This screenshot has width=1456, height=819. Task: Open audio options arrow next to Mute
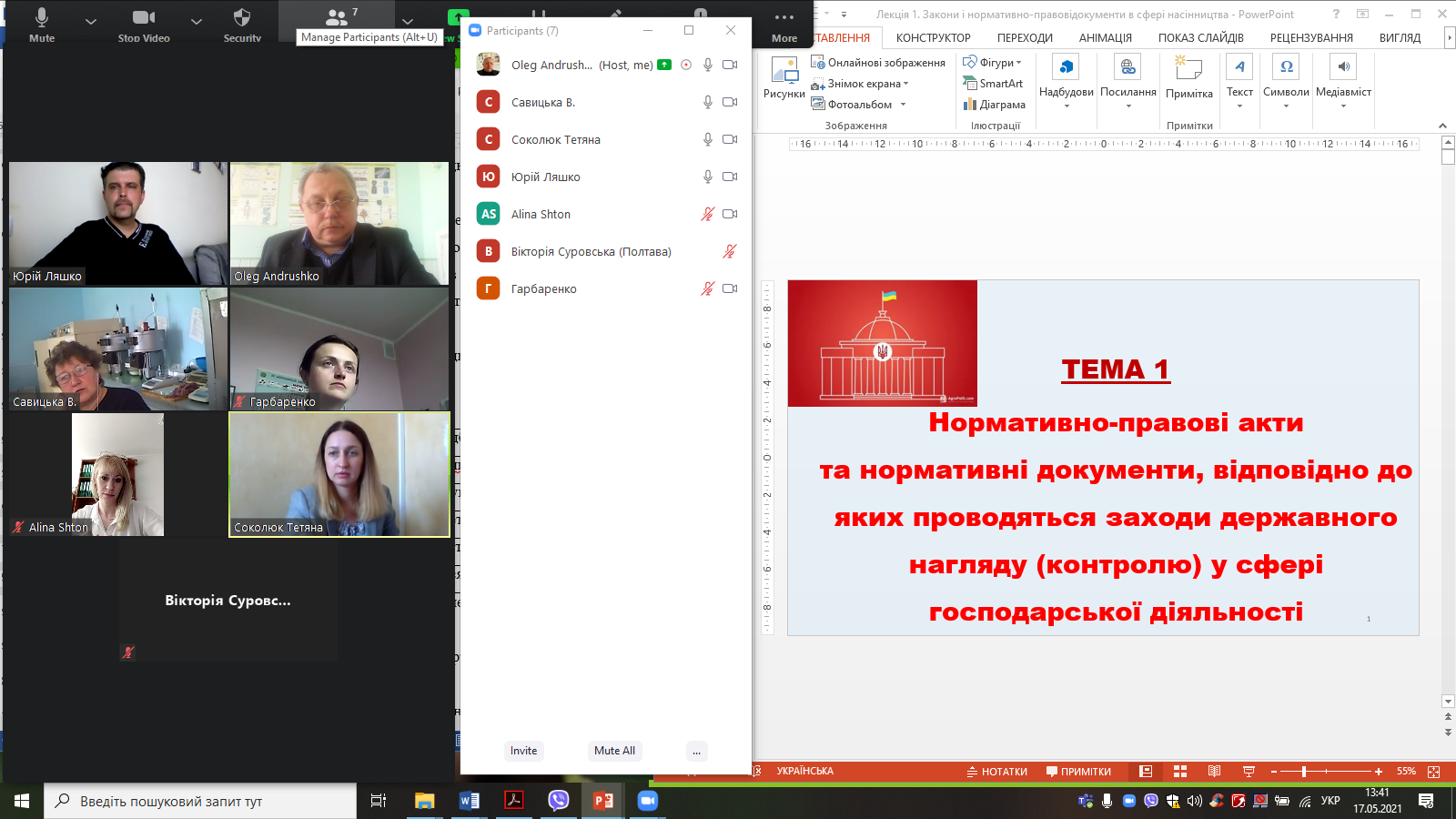90,21
